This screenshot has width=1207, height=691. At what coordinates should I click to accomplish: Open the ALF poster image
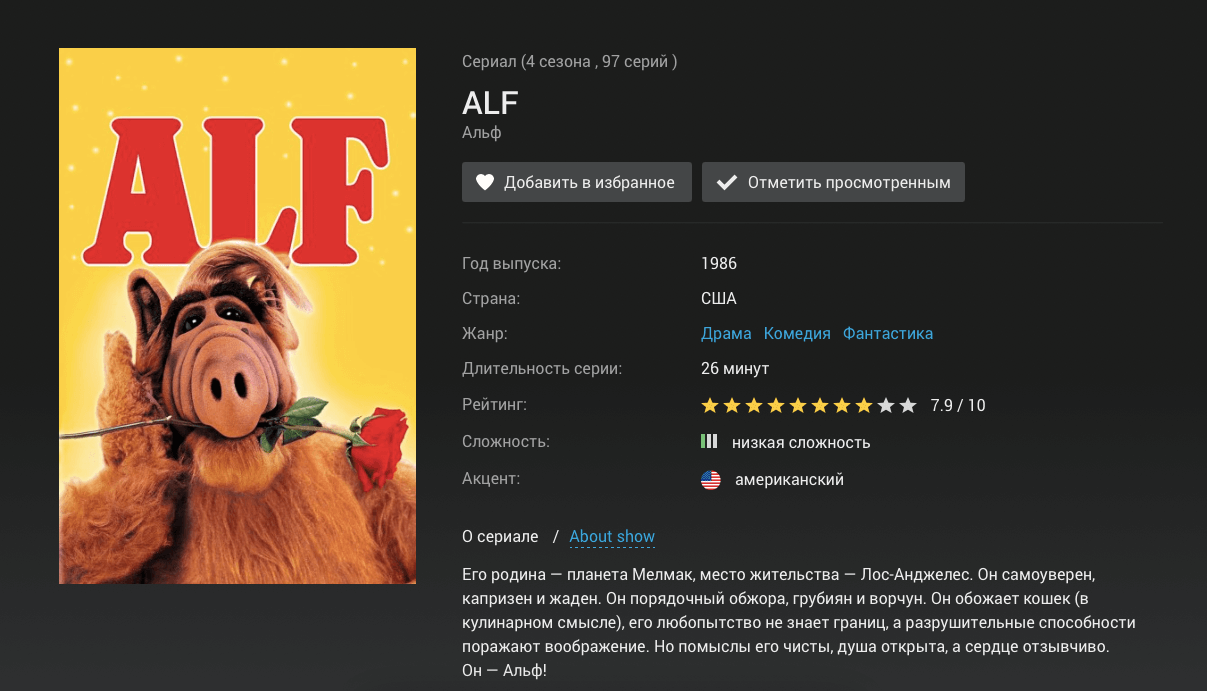tap(237, 316)
